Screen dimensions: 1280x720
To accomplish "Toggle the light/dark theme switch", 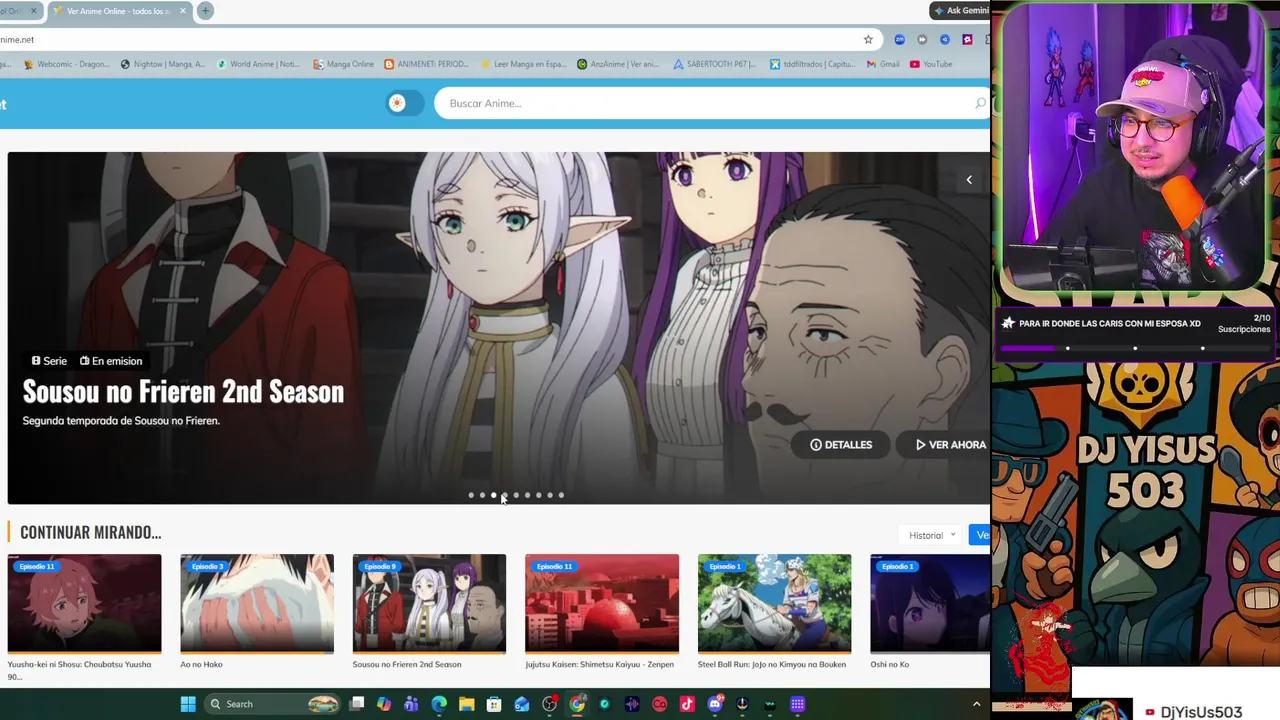I will click(x=405, y=103).
